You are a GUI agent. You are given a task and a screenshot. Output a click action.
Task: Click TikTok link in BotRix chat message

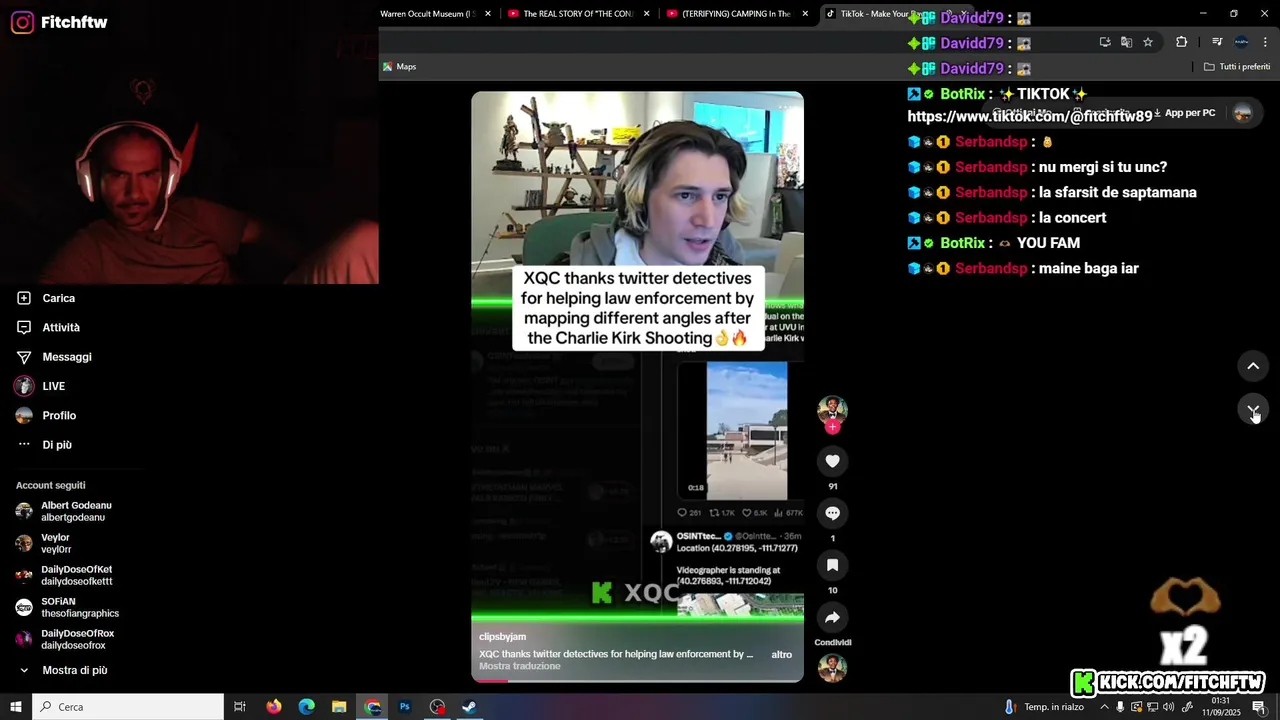click(x=1030, y=117)
